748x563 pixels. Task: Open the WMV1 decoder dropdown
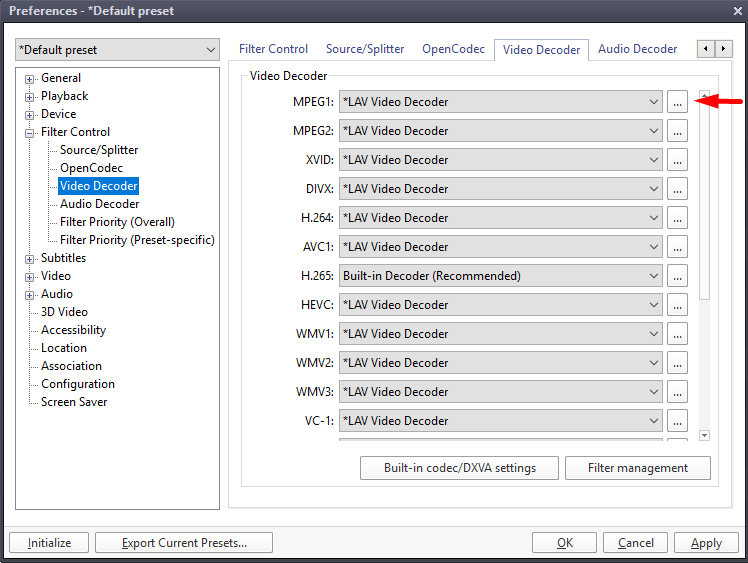click(x=500, y=334)
